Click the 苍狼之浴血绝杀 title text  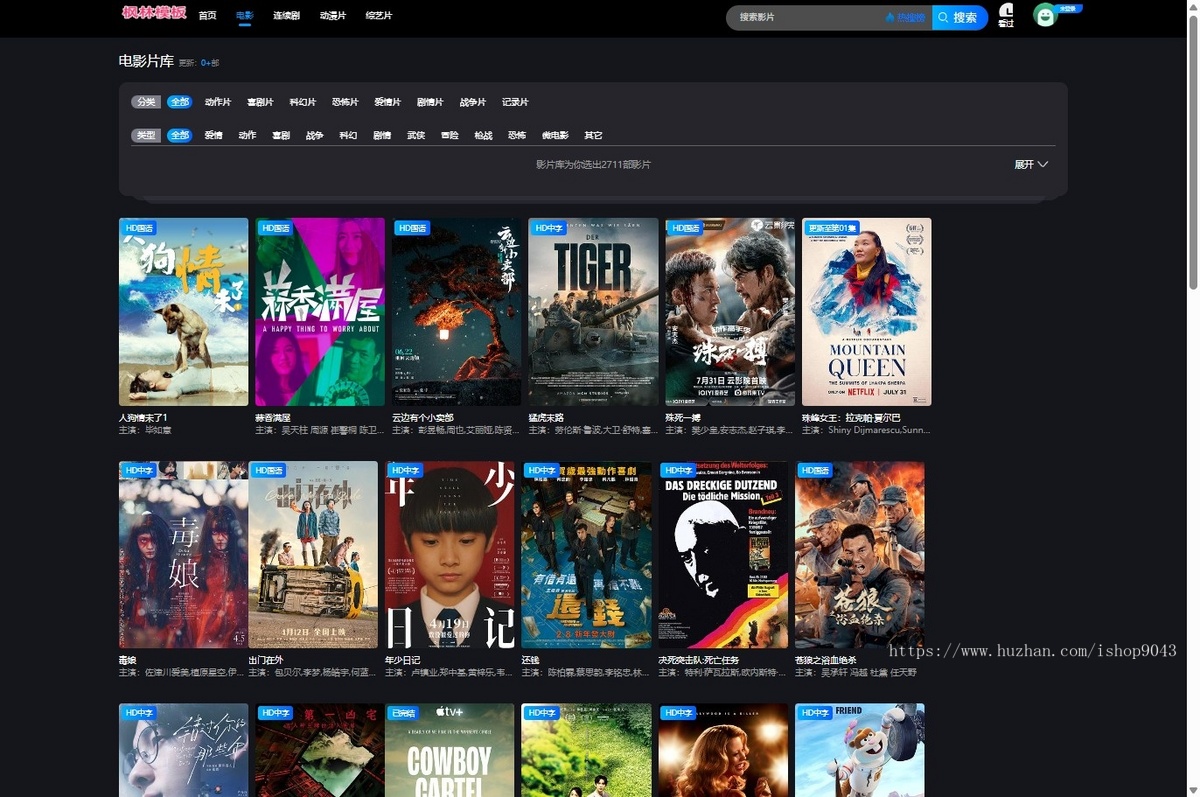(x=826, y=660)
